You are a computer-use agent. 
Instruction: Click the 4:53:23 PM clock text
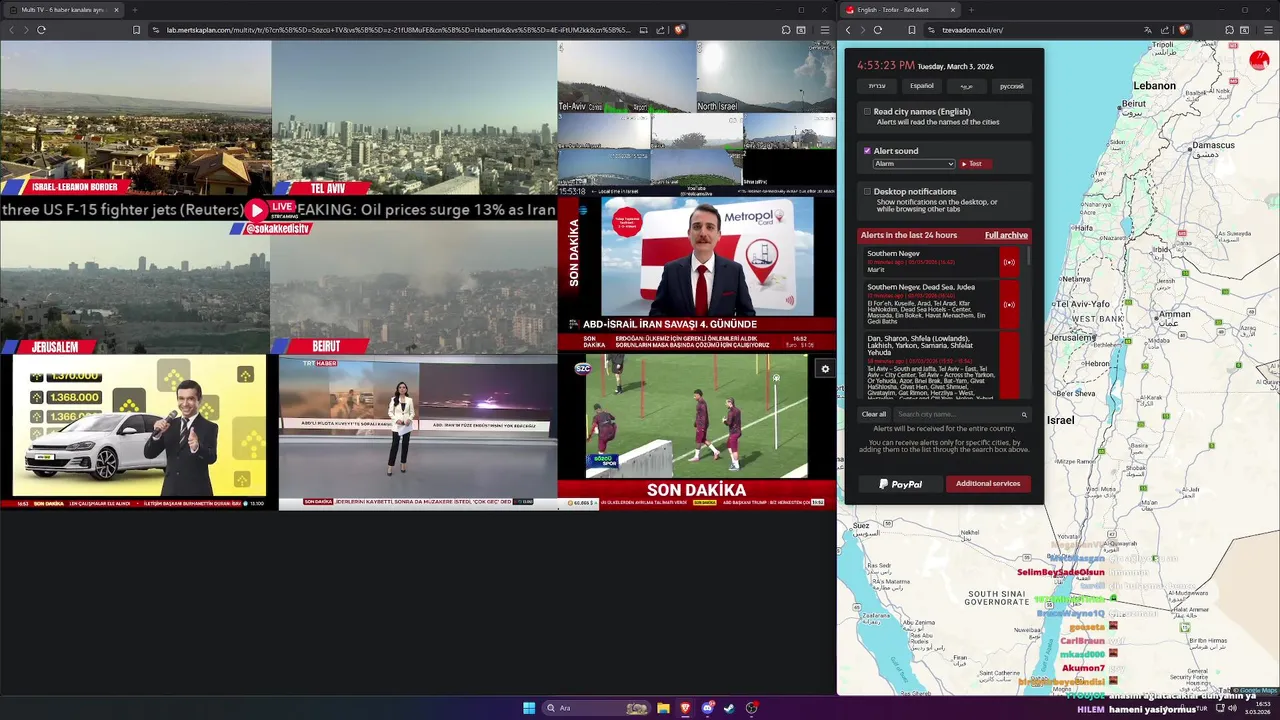(886, 66)
